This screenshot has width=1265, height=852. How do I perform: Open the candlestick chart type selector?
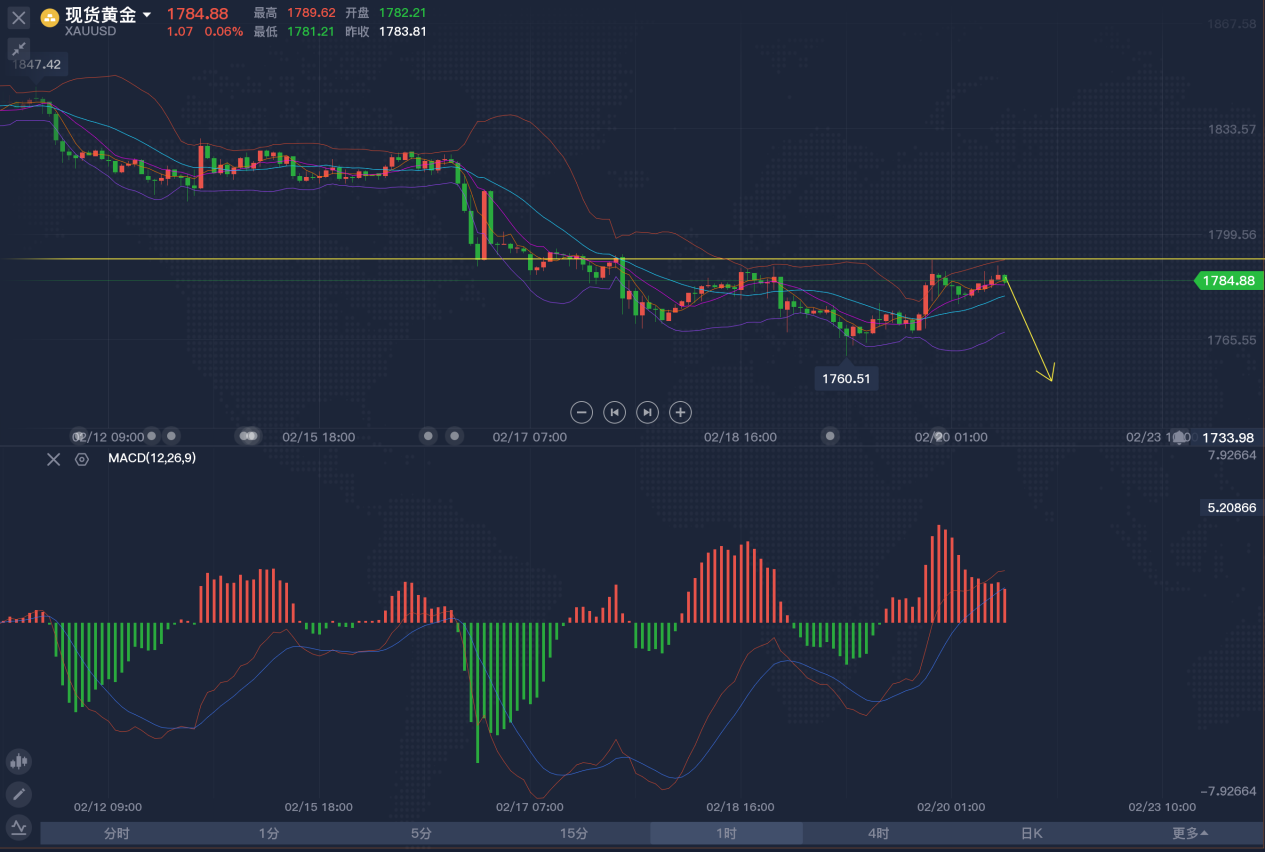click(19, 762)
